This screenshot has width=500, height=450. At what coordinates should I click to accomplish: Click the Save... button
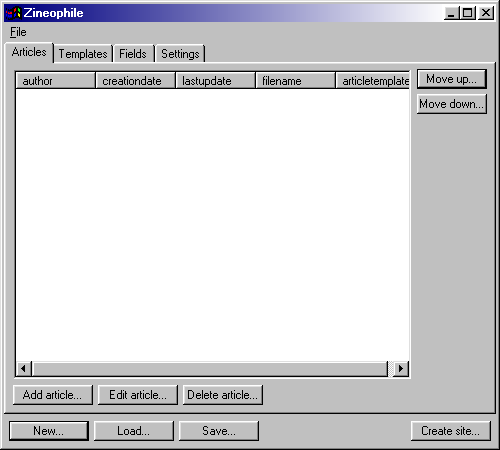(219, 431)
